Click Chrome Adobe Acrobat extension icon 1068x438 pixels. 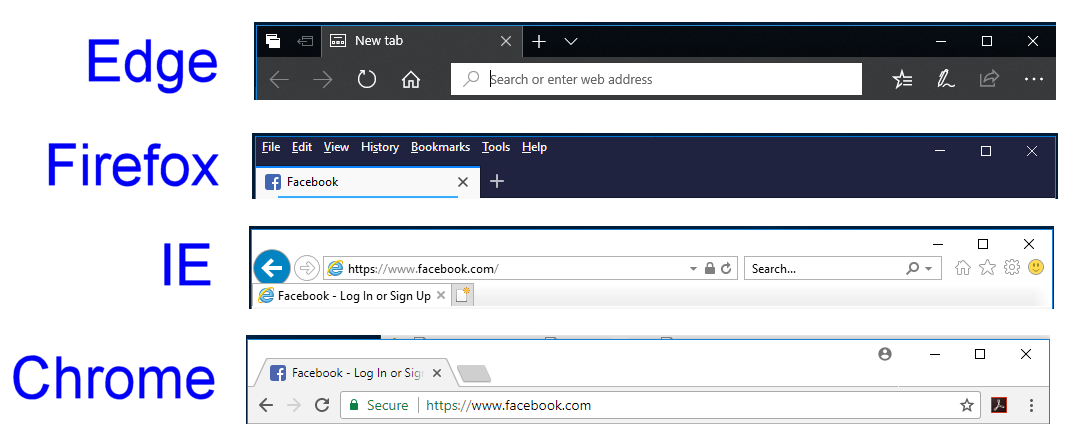click(999, 406)
